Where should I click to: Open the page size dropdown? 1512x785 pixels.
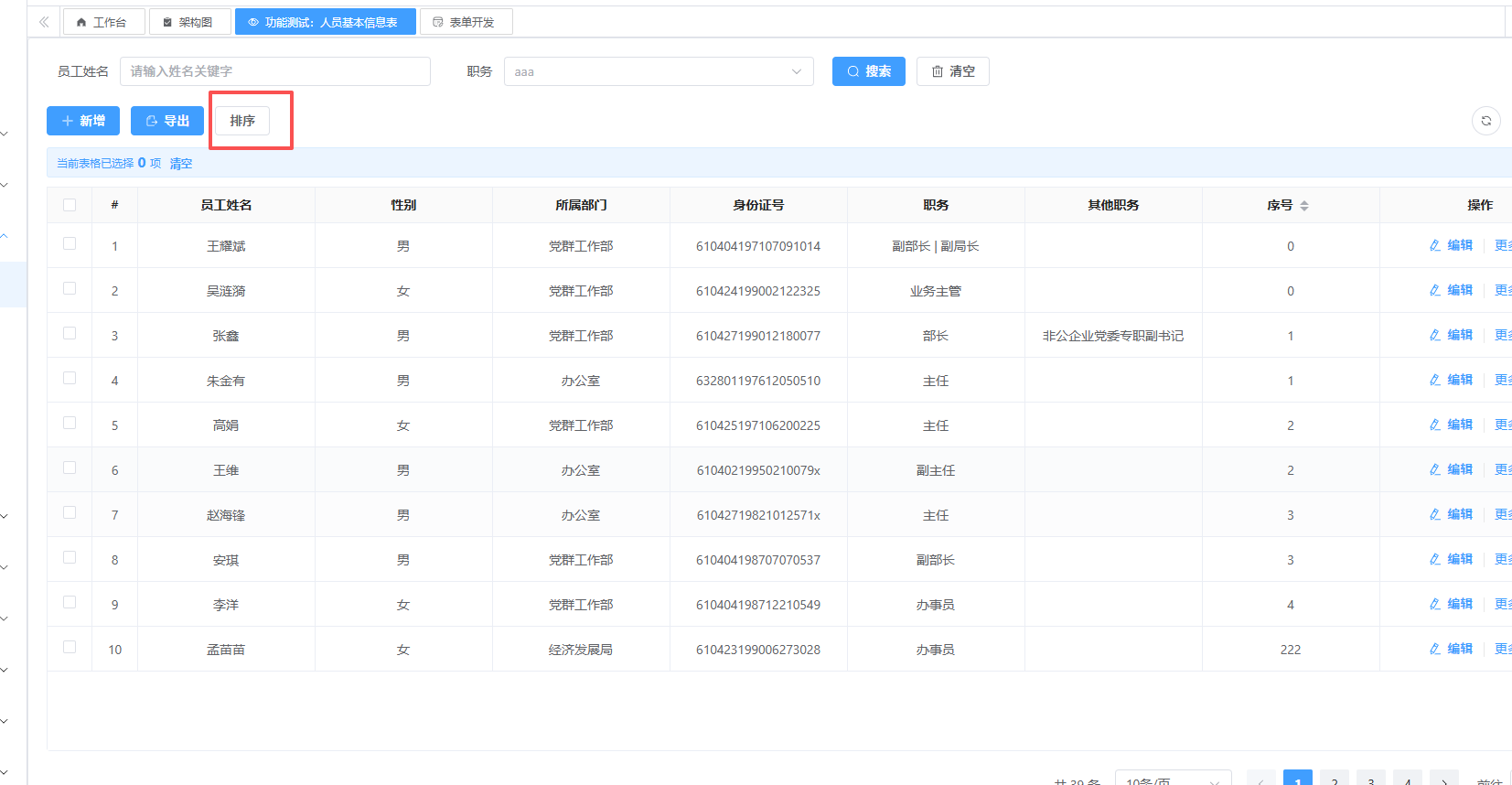coord(1173,779)
